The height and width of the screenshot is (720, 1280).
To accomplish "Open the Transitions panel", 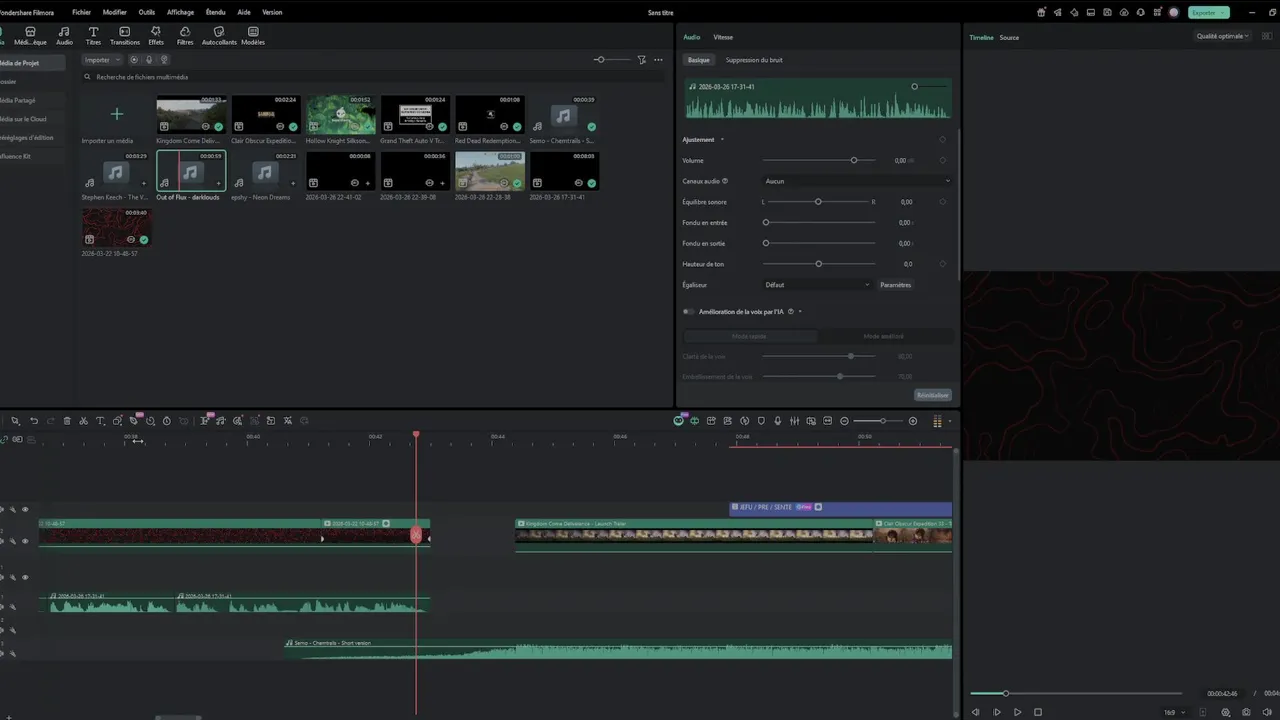I will pos(125,36).
